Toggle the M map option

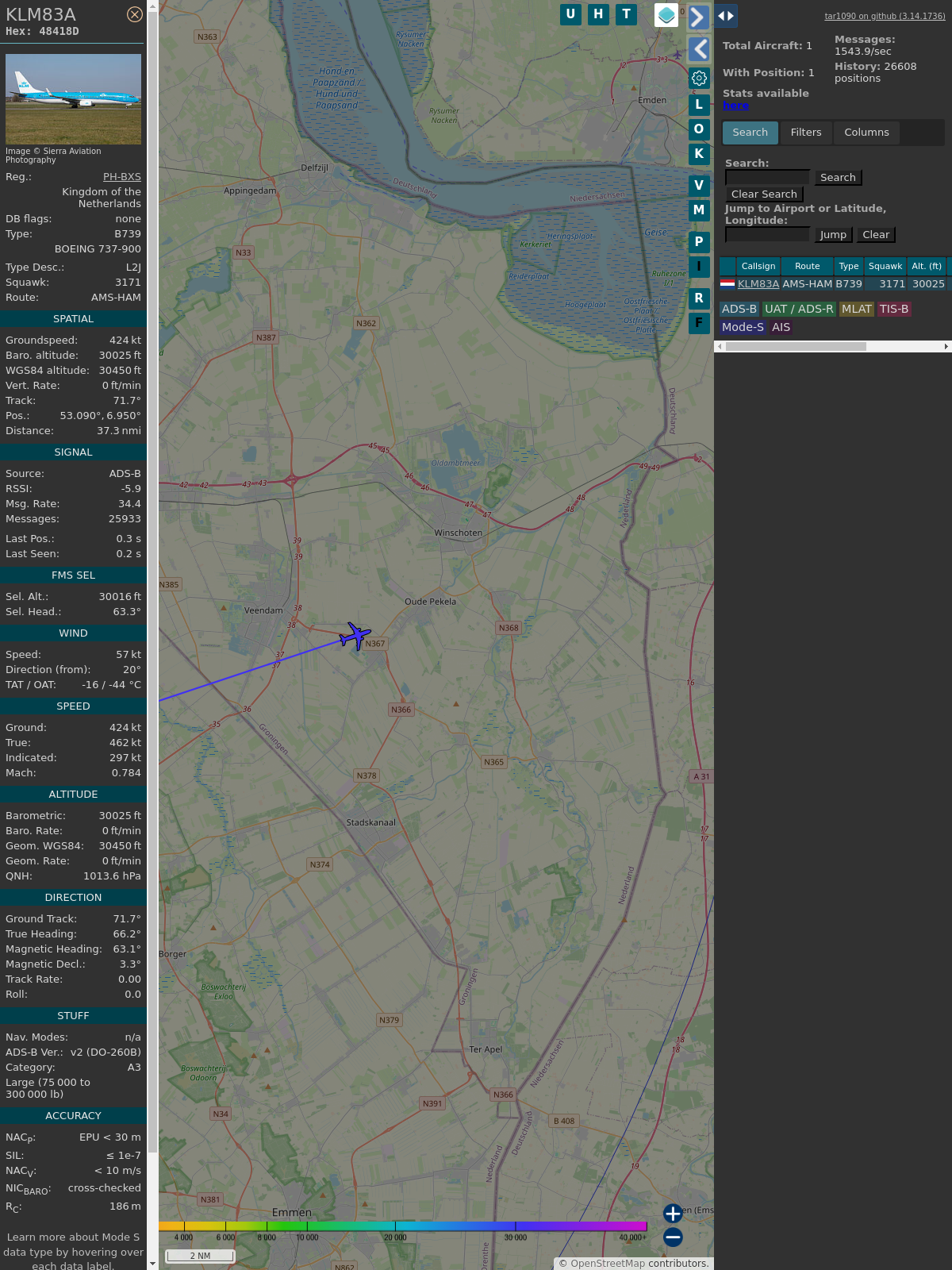point(699,210)
